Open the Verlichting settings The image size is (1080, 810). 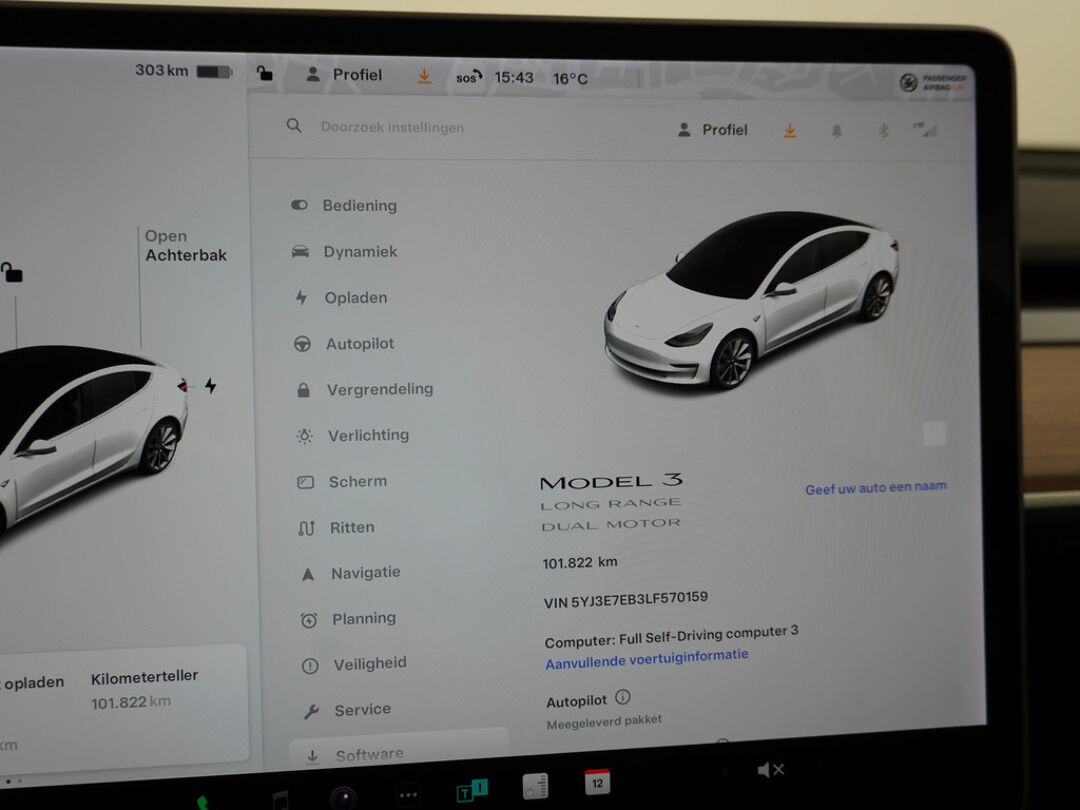[x=353, y=435]
